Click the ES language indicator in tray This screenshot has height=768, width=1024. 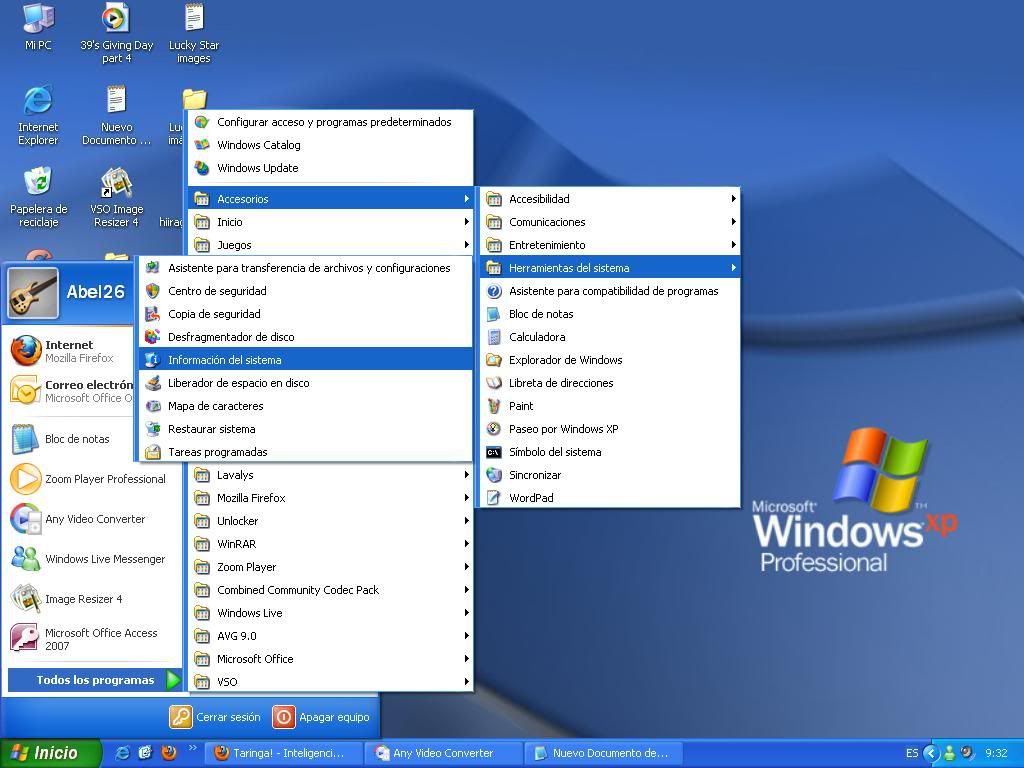coord(912,753)
